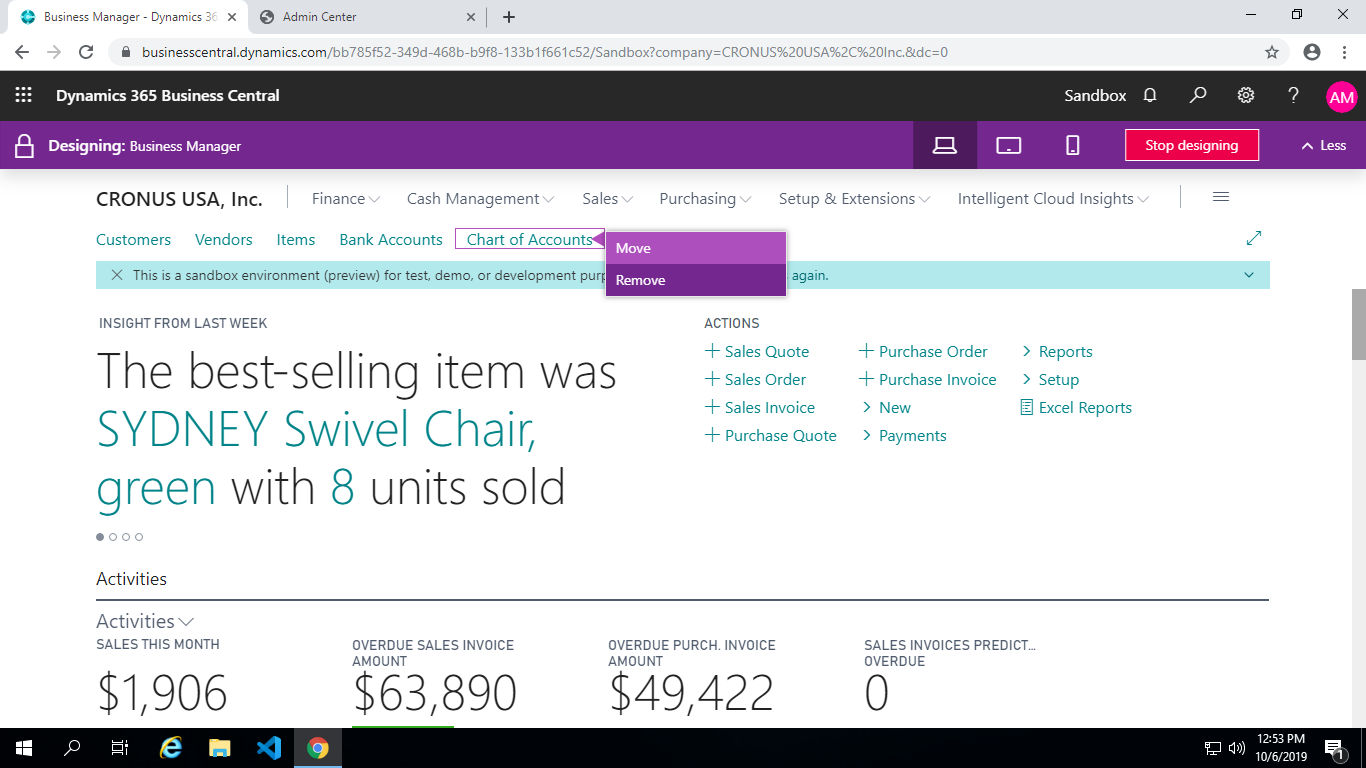Choose Move from the context menu
This screenshot has height=768, width=1366.
[696, 248]
